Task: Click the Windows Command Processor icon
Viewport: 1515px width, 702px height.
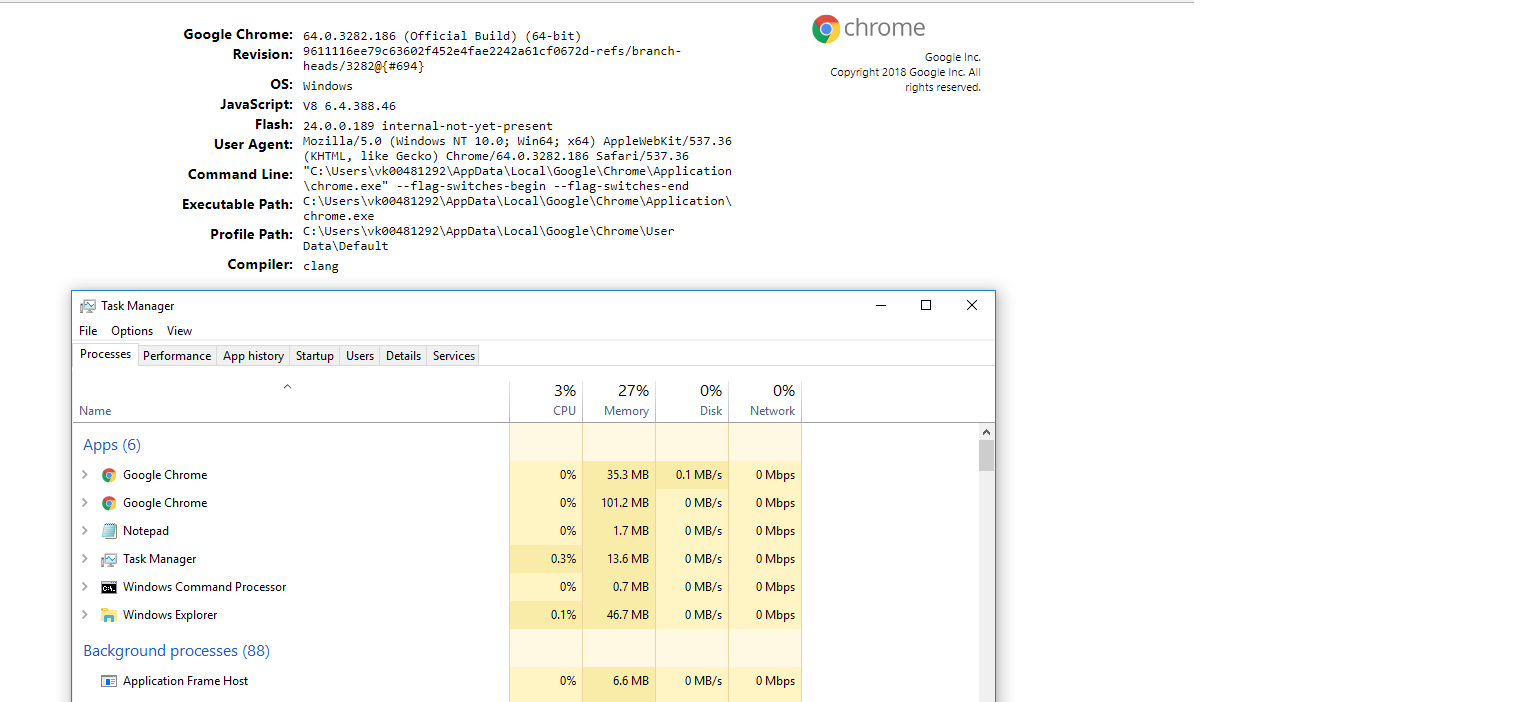Action: [x=109, y=587]
